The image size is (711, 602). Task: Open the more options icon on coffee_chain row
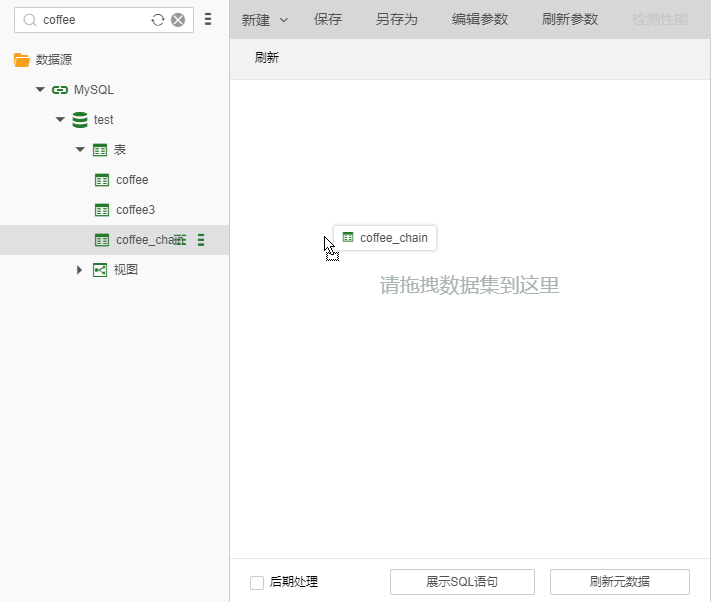point(201,240)
